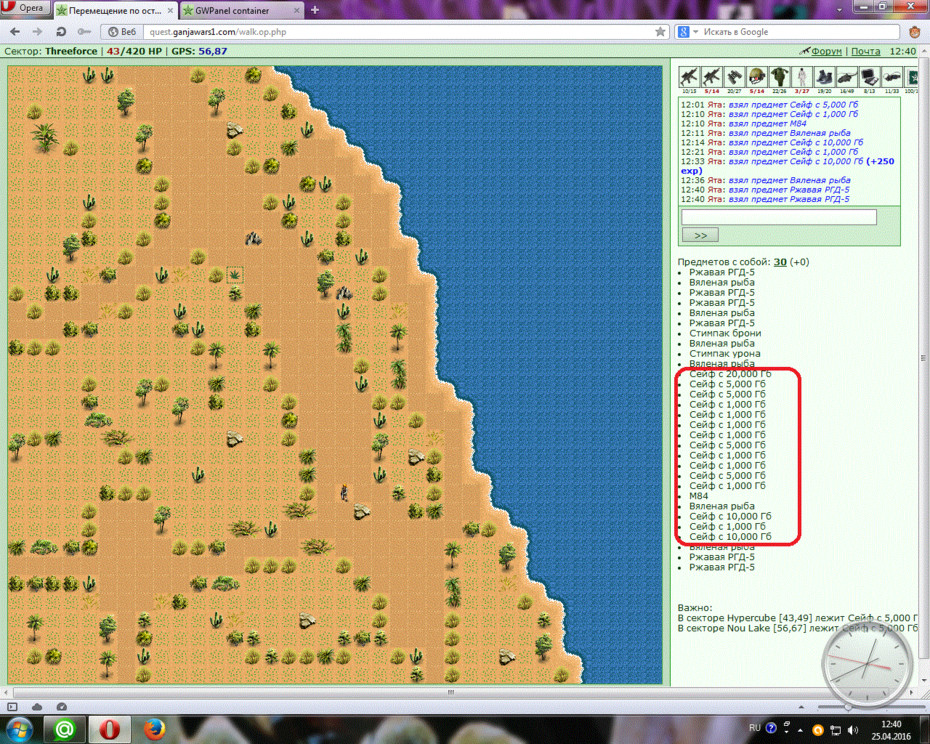Viewport: 930px width, 744px height.
Task: Open the boots equipment icon
Action: 824,77
